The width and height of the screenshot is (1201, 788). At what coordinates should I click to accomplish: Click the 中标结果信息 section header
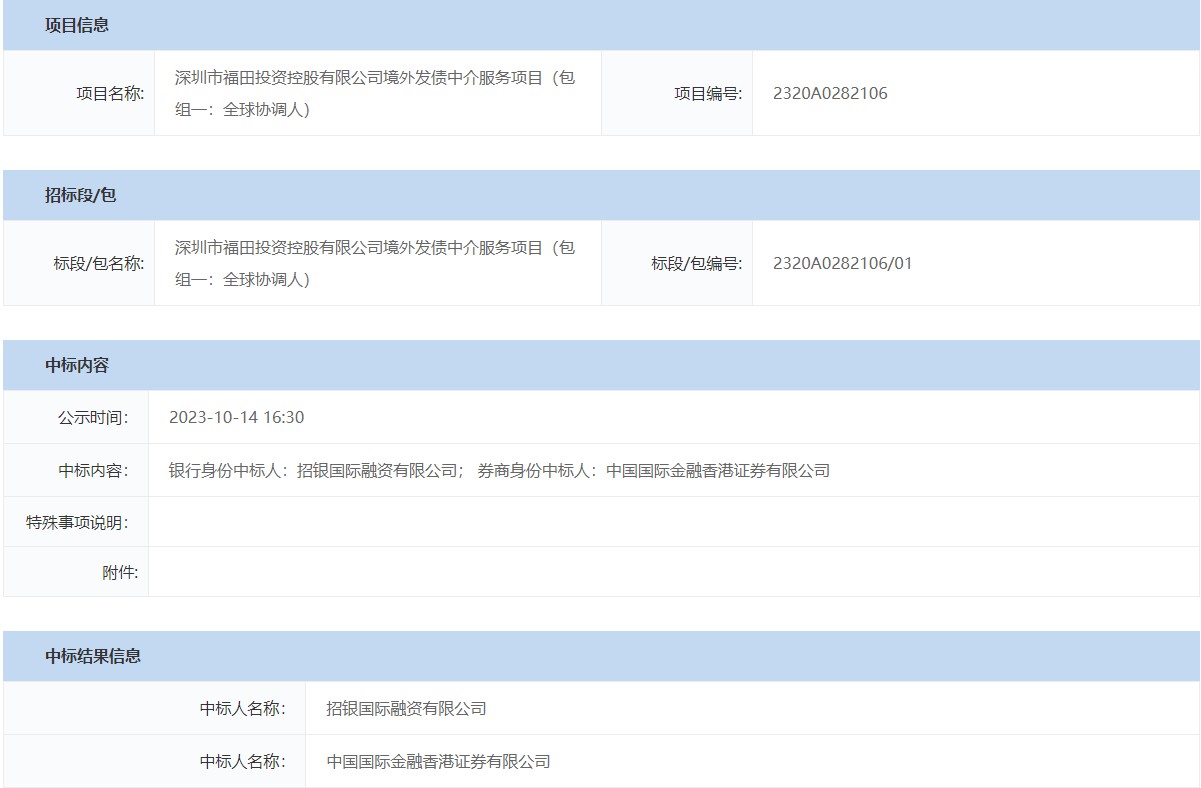point(93,656)
